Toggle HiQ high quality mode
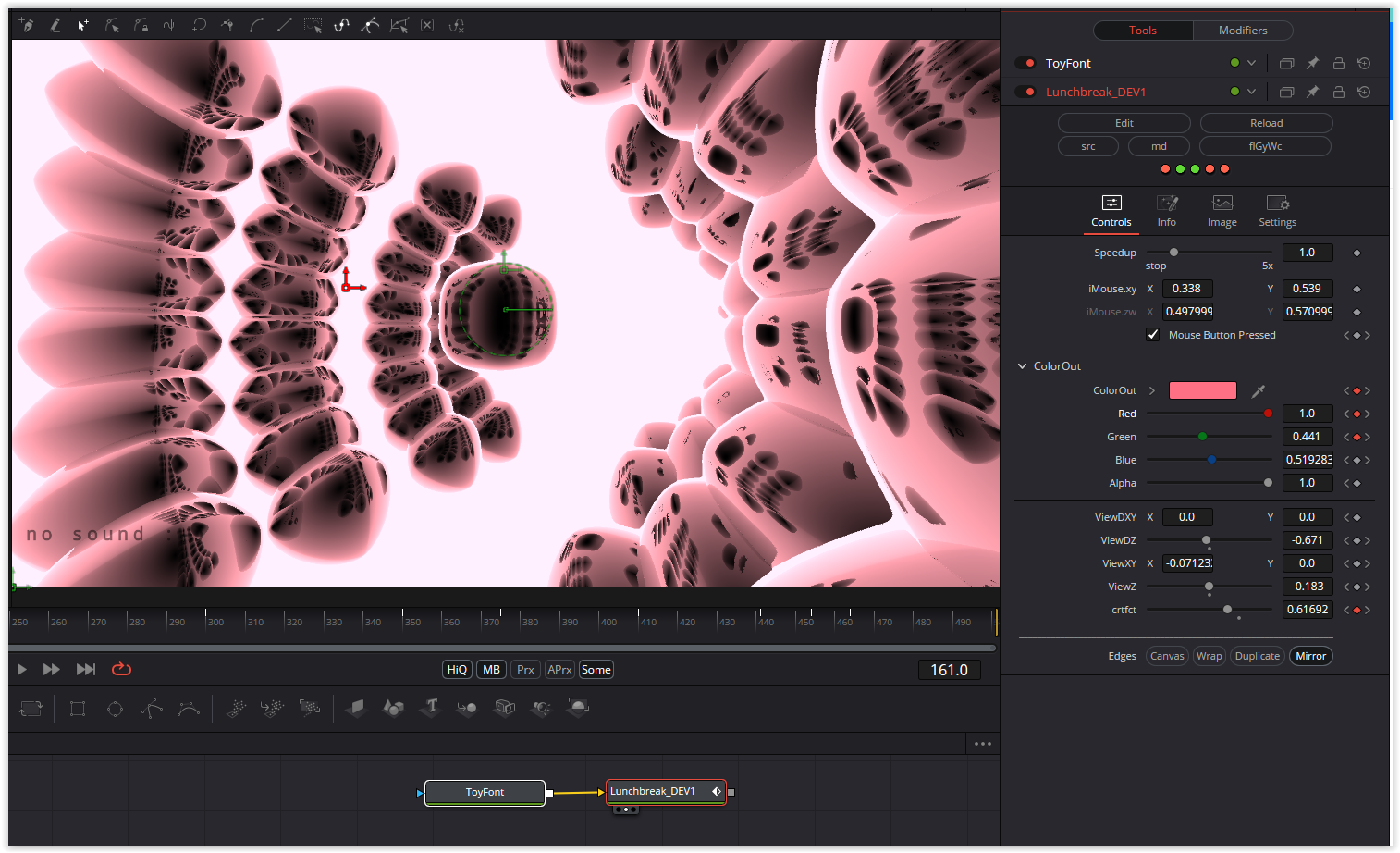 point(458,670)
